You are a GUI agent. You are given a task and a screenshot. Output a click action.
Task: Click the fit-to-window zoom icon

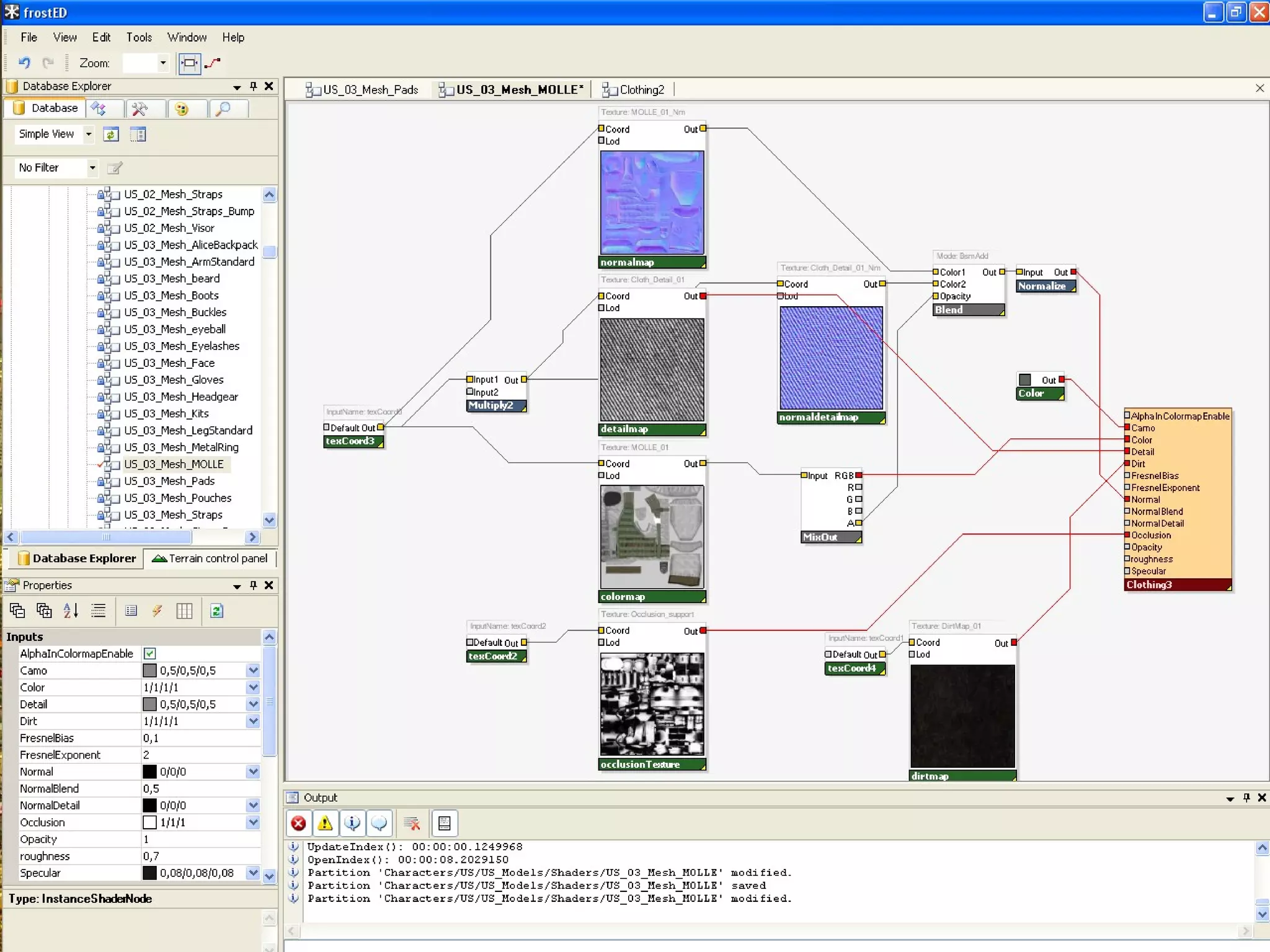189,63
